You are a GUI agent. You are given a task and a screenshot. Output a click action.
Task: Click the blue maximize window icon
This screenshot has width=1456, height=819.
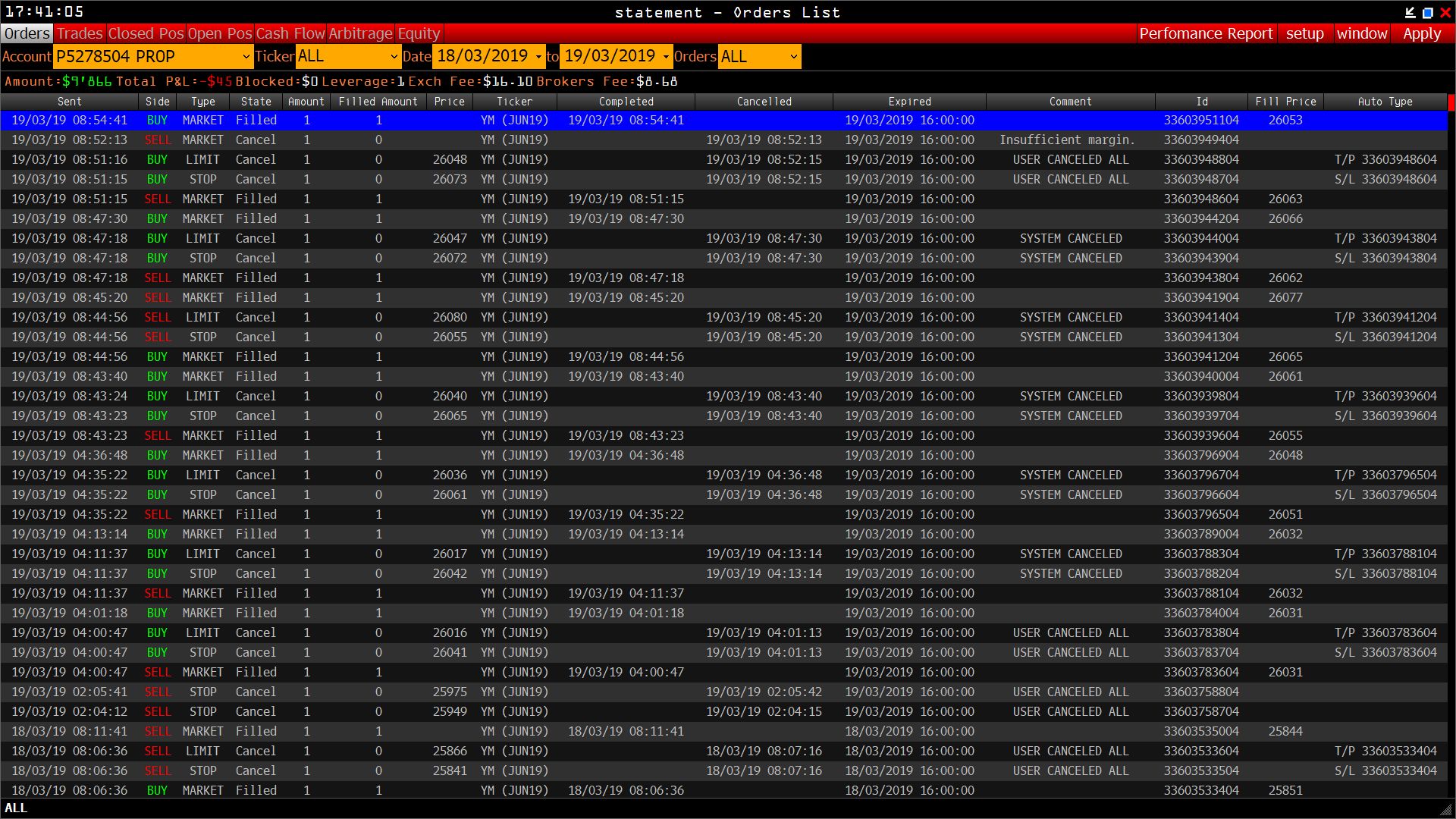tap(1427, 12)
